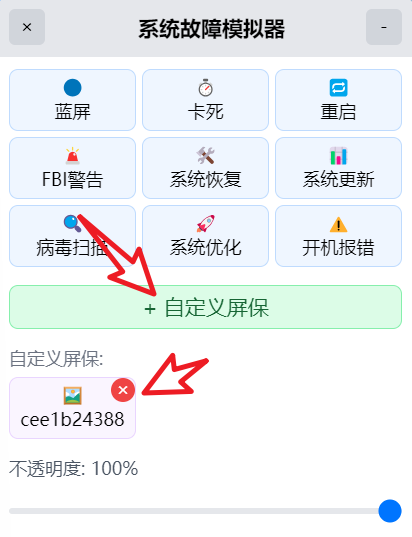Click the rocket icon for 系统优化
Image resolution: width=412 pixels, height=537 pixels.
point(205,223)
